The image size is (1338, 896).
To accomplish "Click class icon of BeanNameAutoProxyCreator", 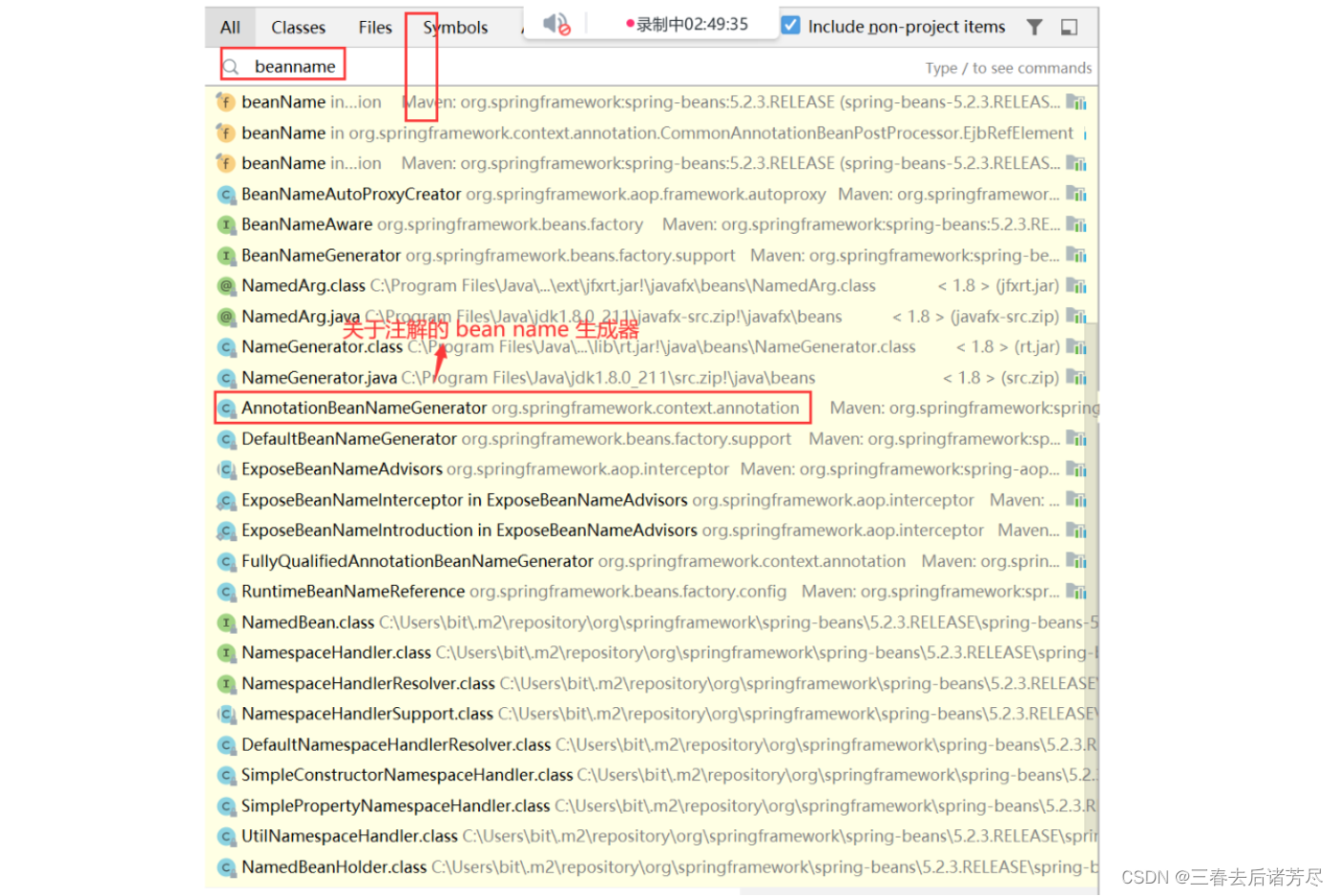I will pos(226,195).
